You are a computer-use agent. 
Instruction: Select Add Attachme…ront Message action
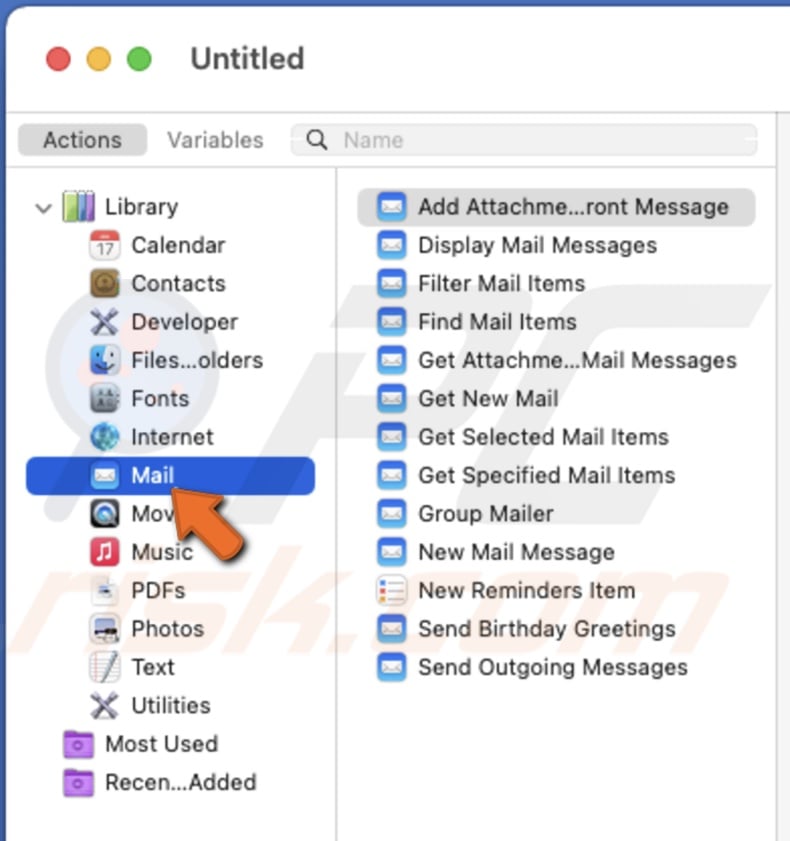[x=556, y=206]
